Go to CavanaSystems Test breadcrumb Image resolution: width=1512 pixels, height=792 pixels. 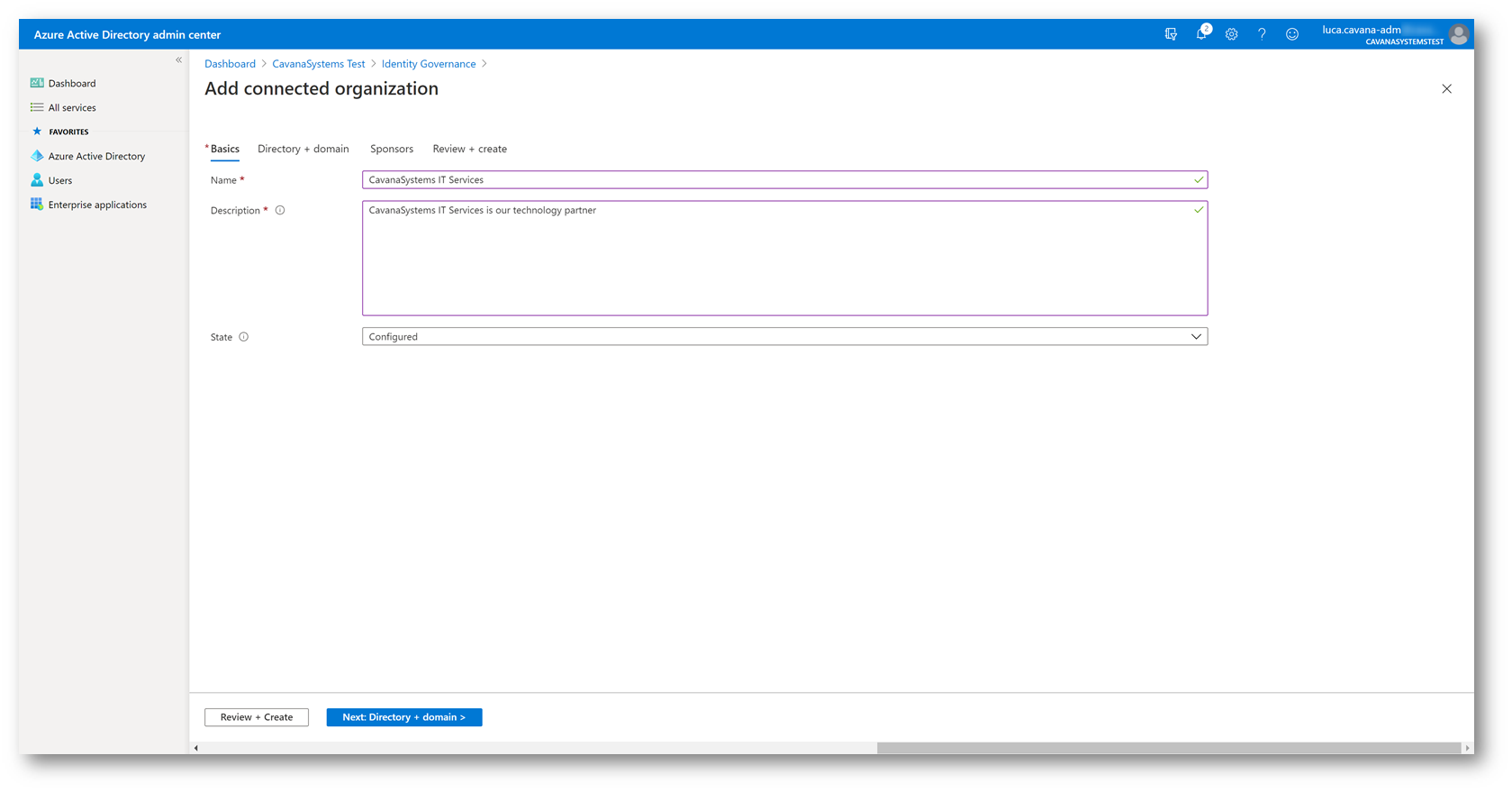point(319,64)
